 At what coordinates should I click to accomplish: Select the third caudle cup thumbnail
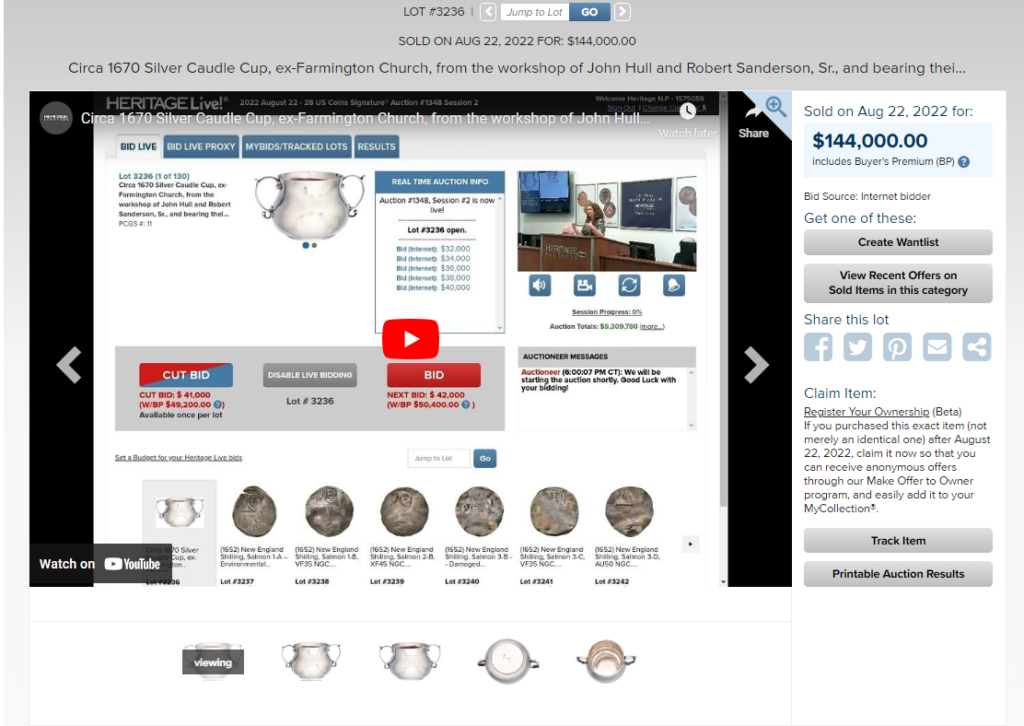tap(409, 661)
